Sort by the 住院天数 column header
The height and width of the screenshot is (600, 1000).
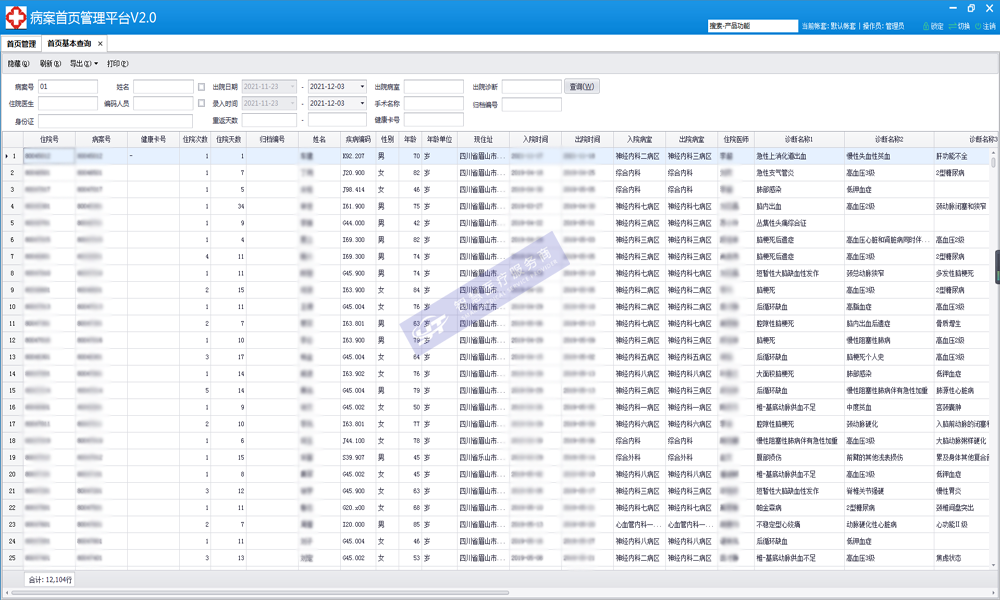click(229, 140)
